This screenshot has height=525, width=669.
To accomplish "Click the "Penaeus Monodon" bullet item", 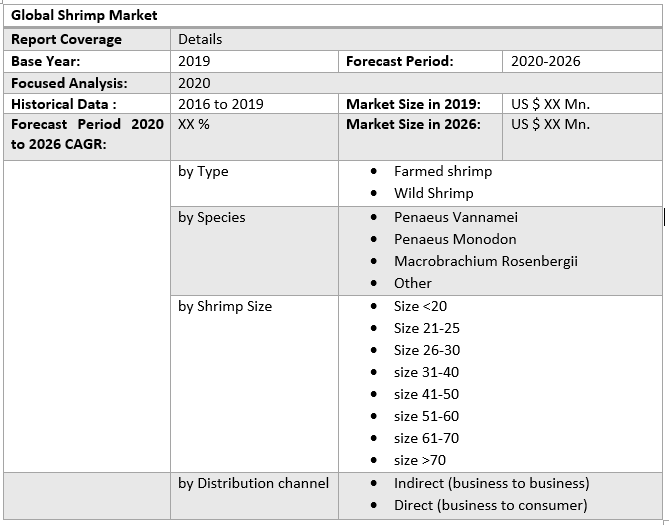I will (x=455, y=239).
